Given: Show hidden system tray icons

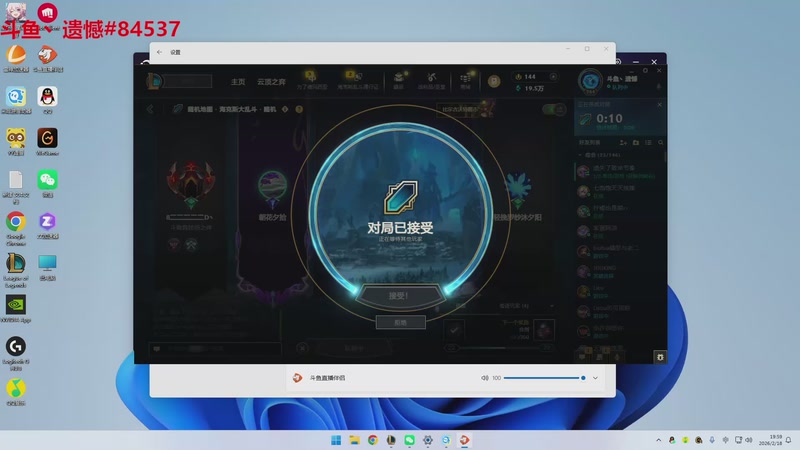Looking at the screenshot, I should tap(659, 440).
